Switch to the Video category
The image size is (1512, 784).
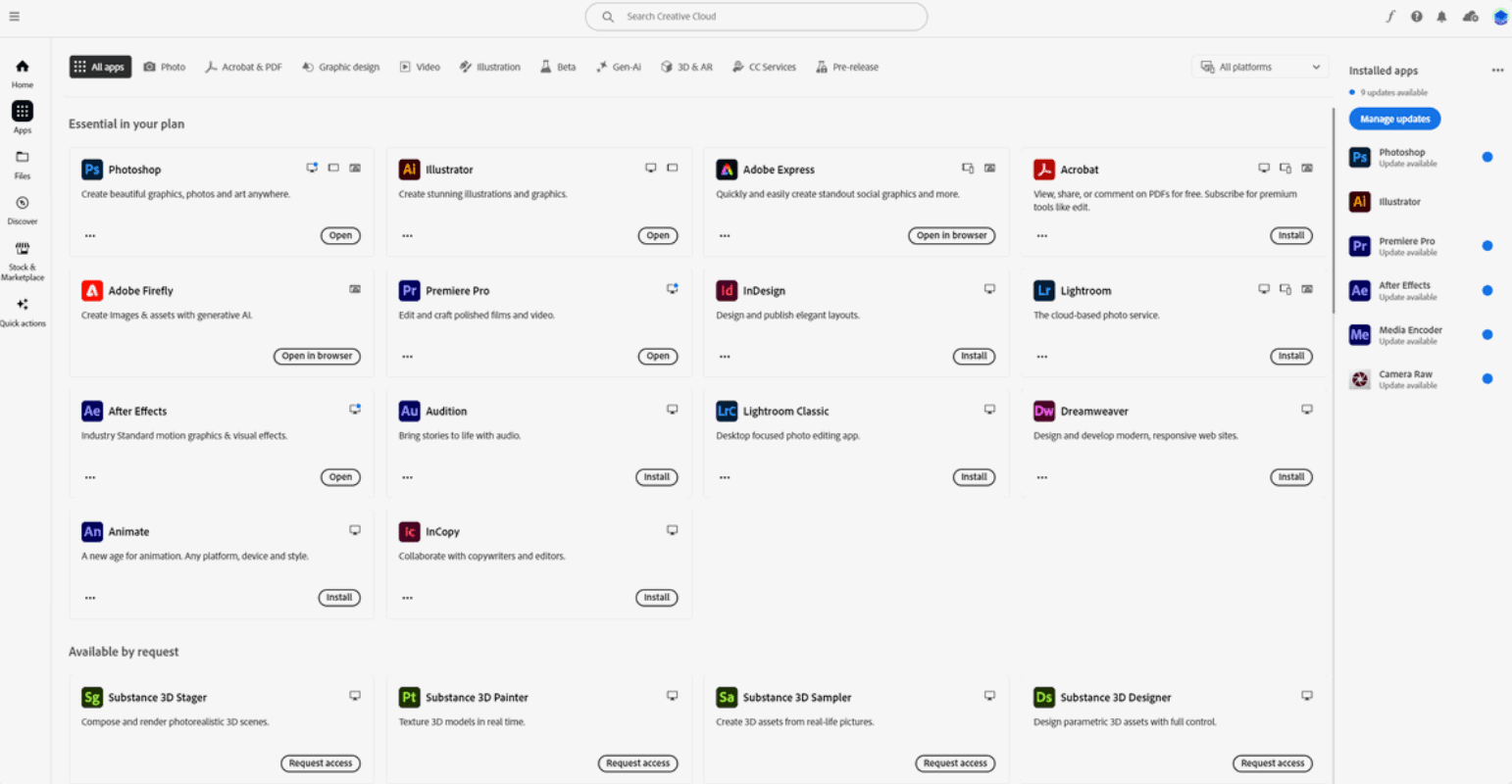click(420, 67)
